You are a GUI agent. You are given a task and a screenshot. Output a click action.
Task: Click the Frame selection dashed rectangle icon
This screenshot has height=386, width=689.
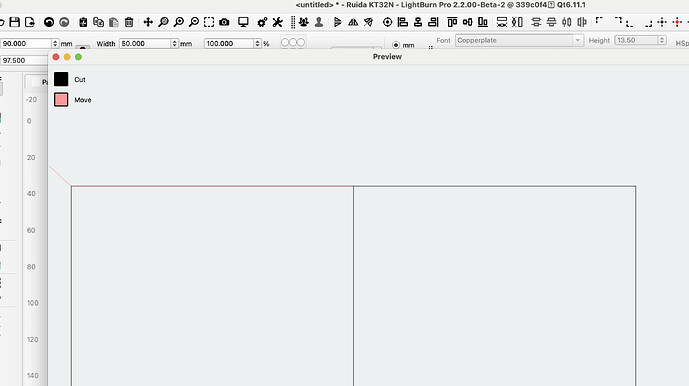209,22
